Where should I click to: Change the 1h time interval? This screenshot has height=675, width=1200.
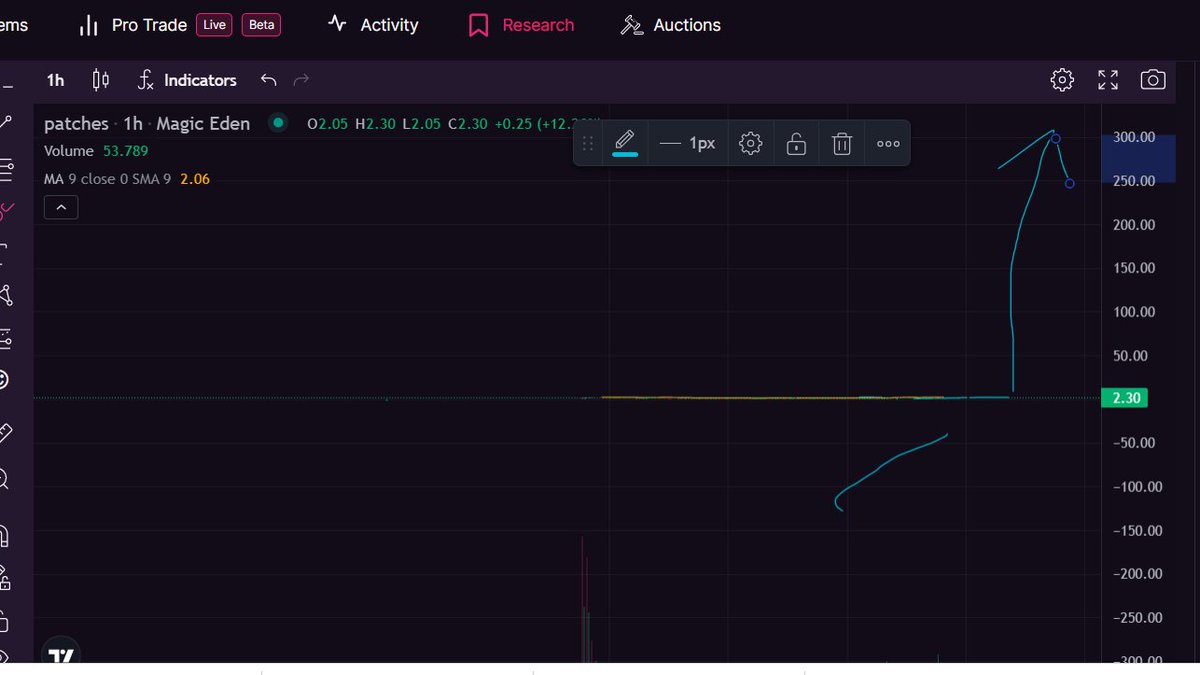(x=55, y=80)
